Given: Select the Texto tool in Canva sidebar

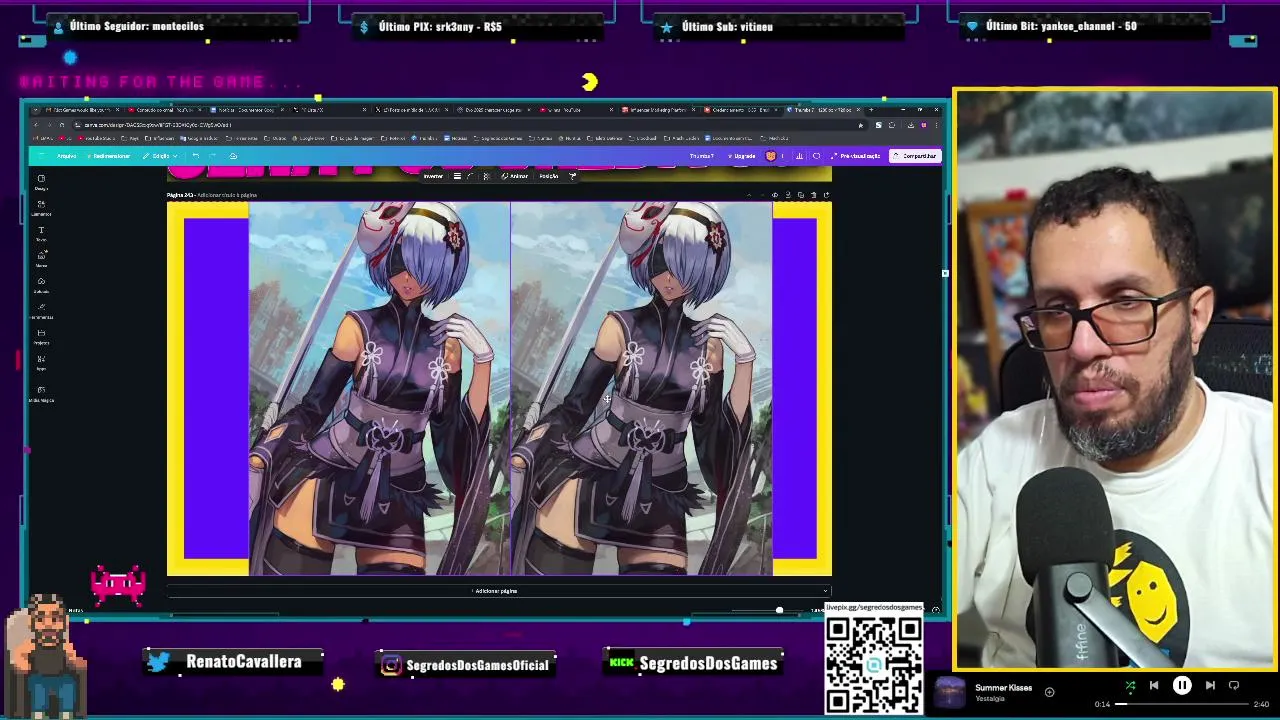Looking at the screenshot, I should click(41, 234).
